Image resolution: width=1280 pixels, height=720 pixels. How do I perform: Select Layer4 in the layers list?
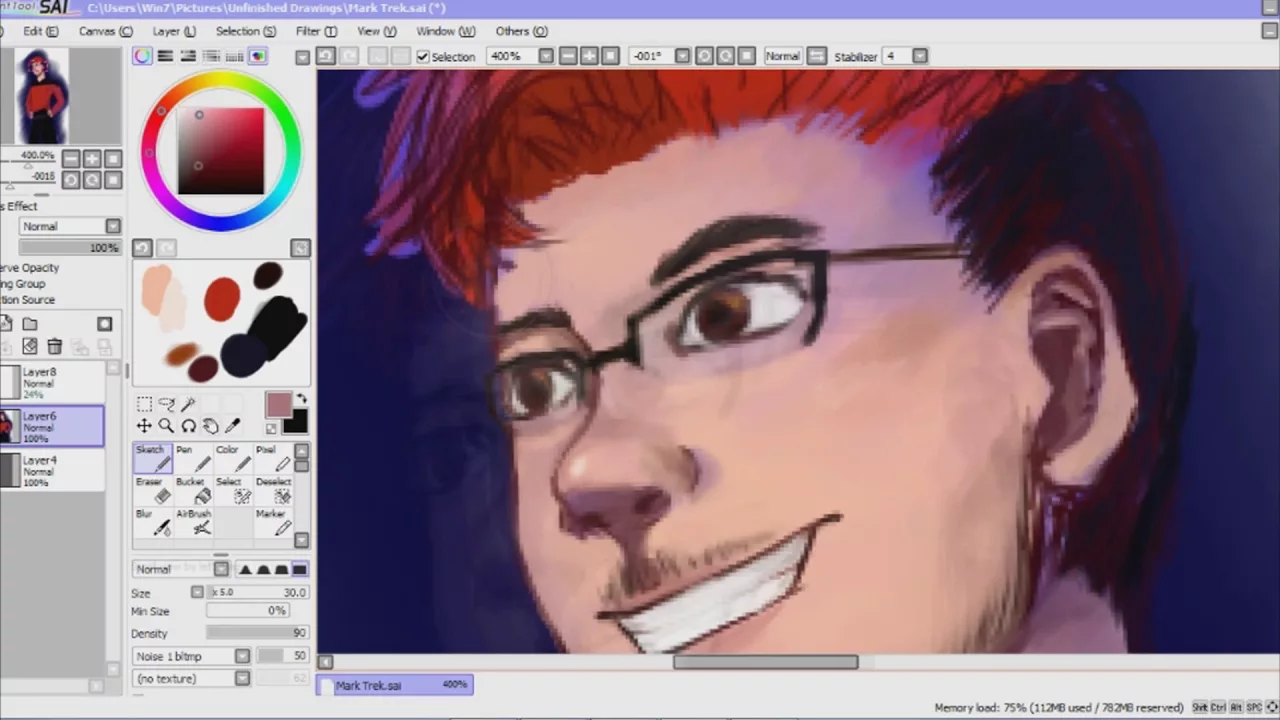click(x=52, y=471)
